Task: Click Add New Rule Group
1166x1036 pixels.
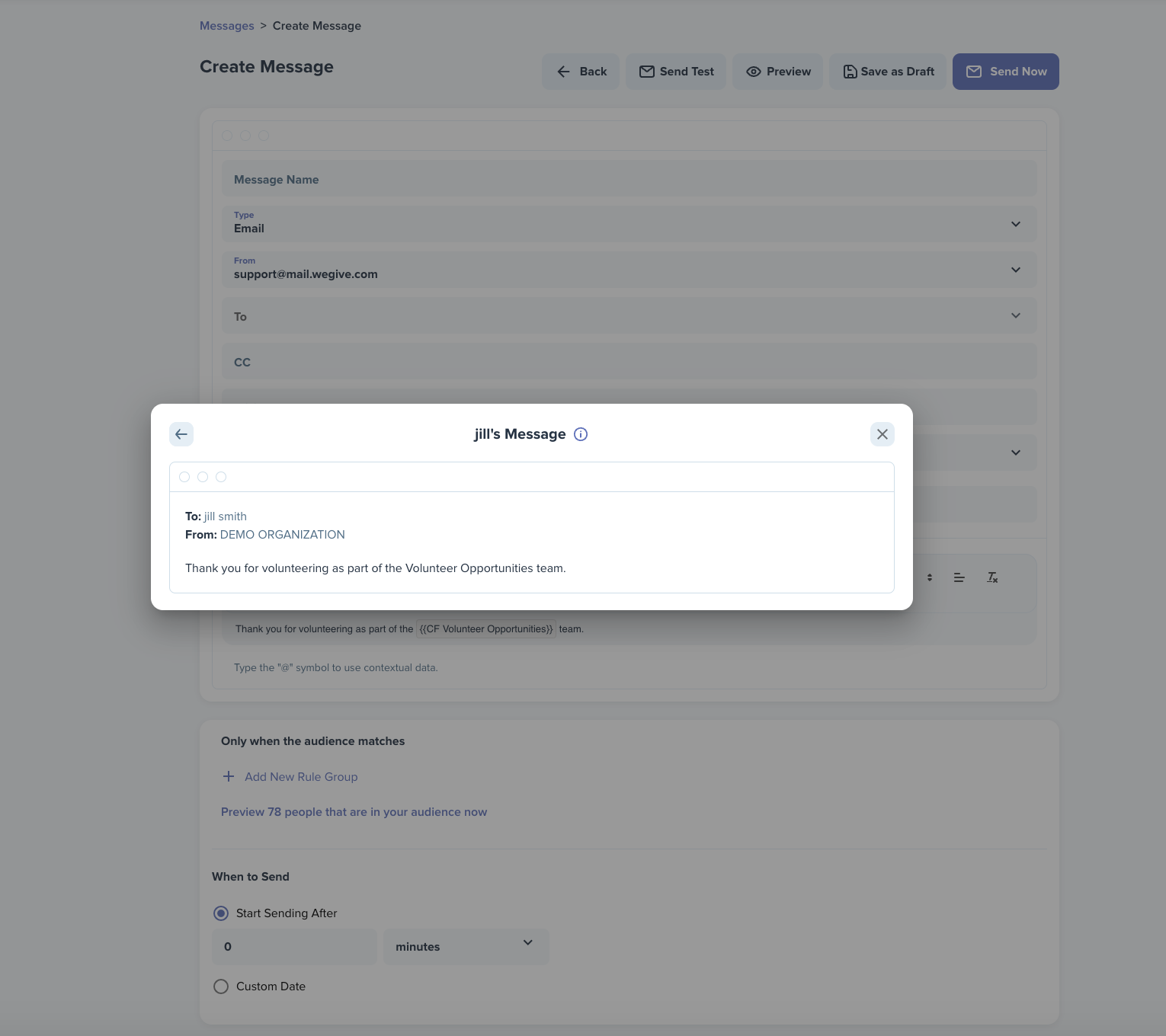Action: click(301, 777)
